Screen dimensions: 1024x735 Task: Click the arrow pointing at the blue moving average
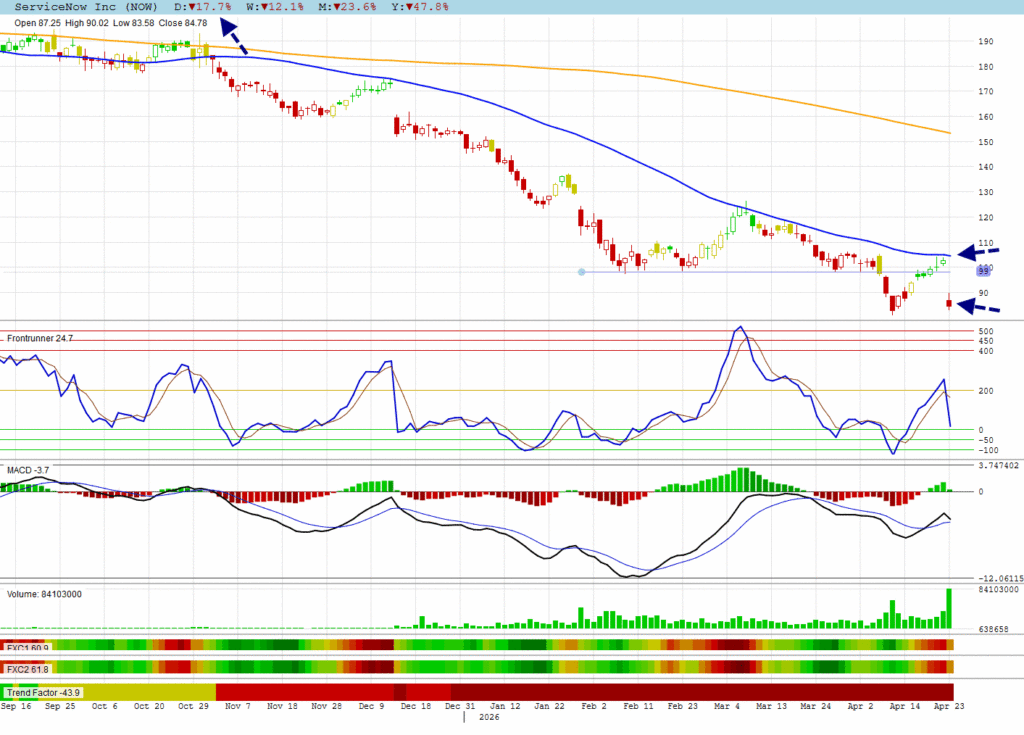point(978,253)
